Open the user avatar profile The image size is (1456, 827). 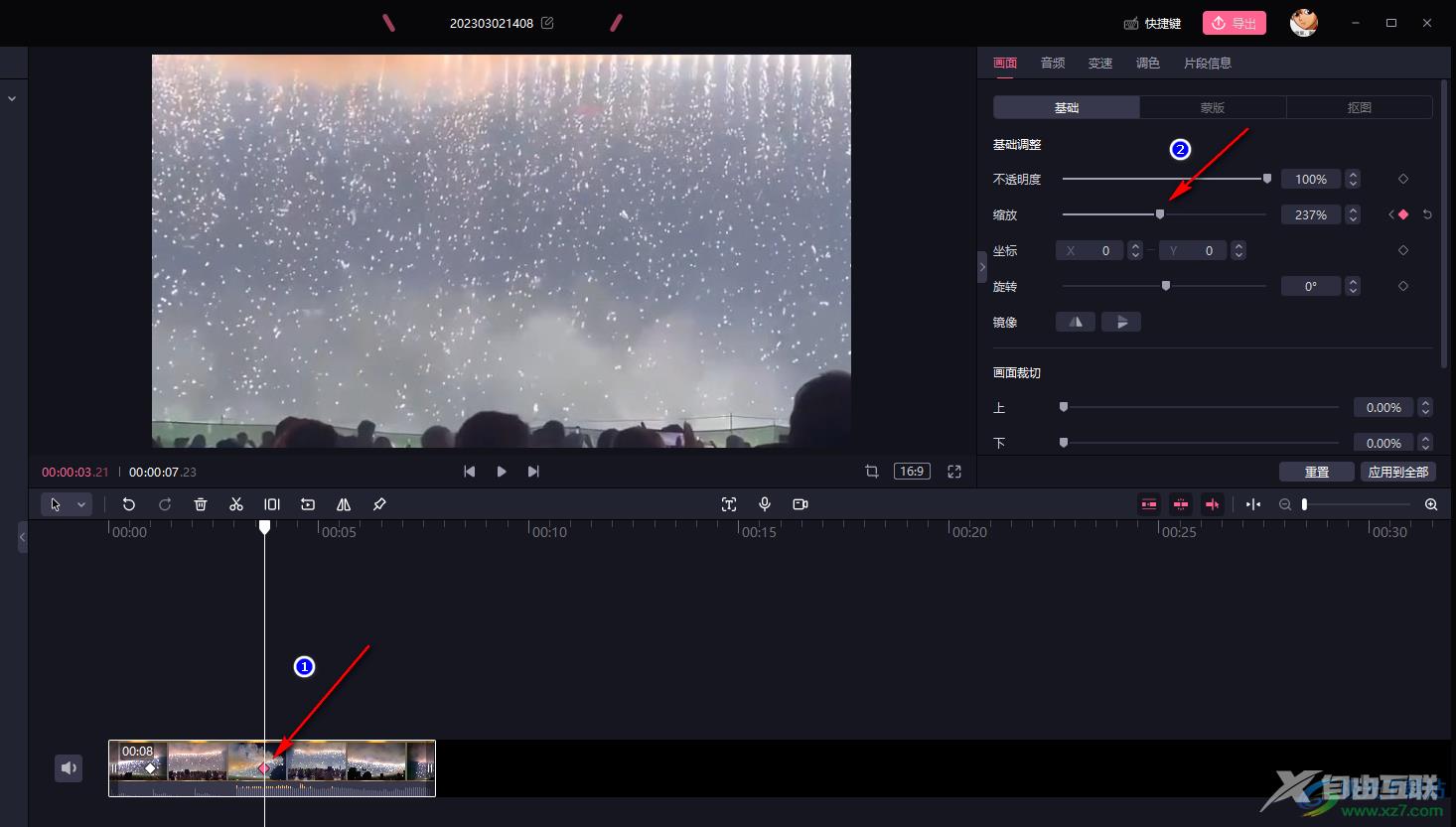[1304, 22]
